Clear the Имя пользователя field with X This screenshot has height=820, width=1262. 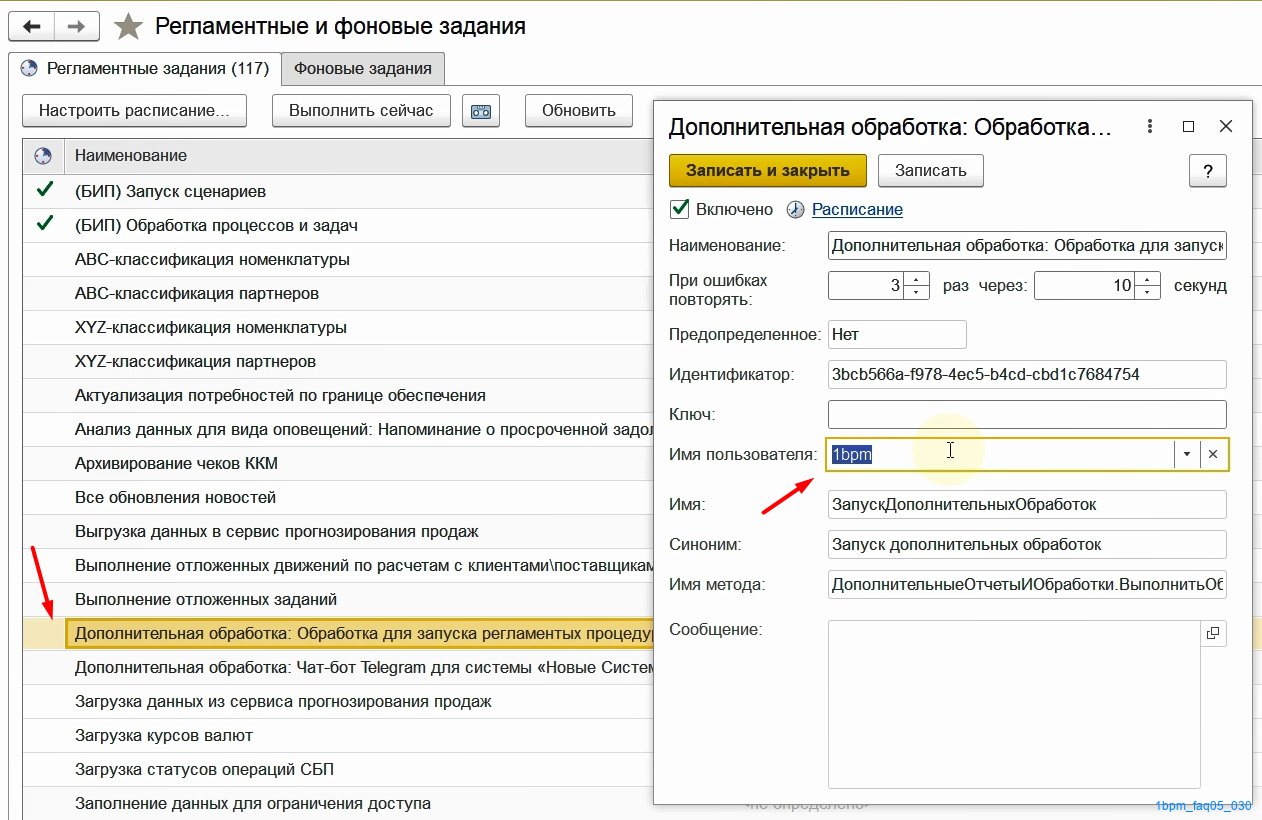click(1213, 454)
